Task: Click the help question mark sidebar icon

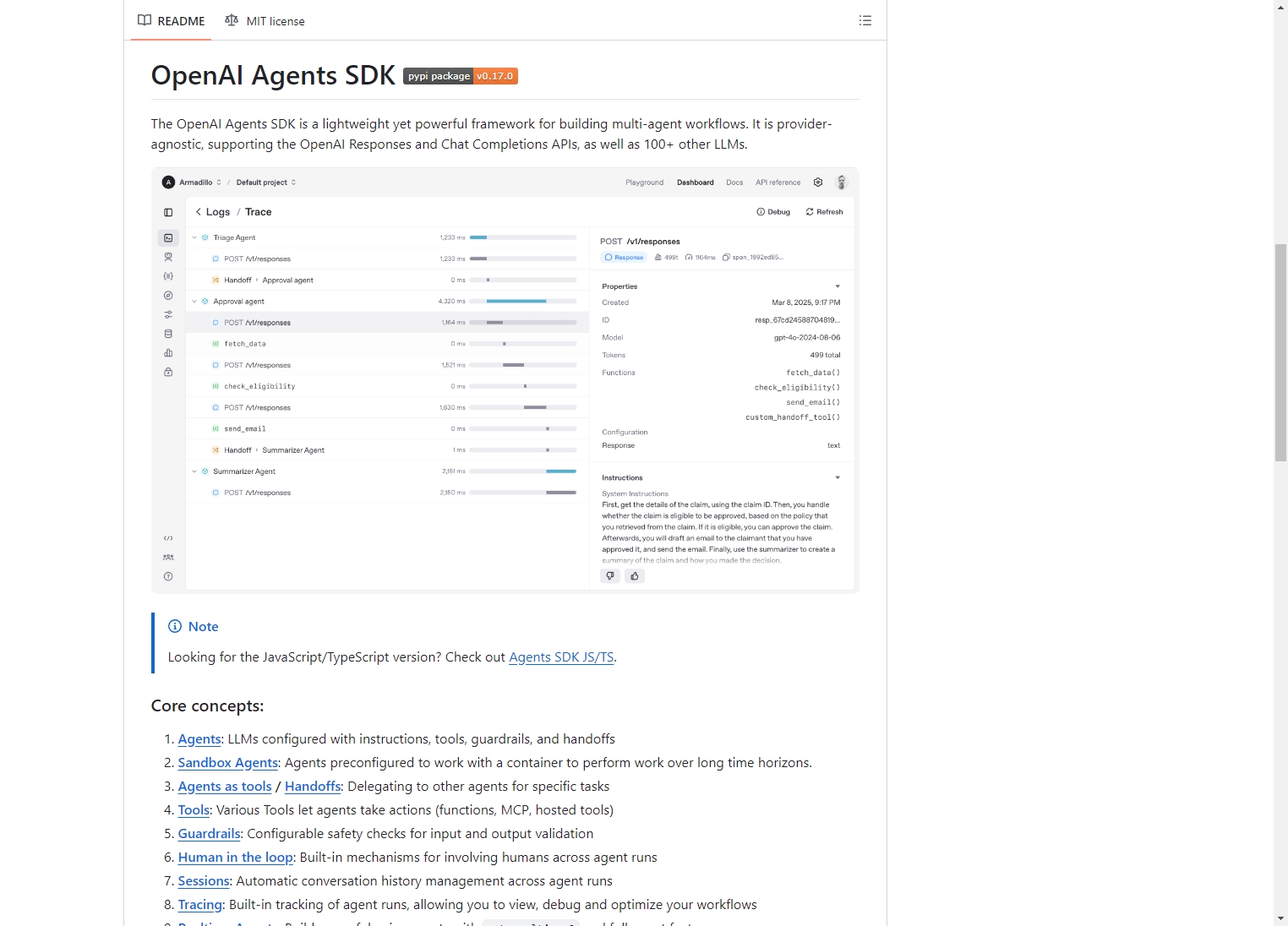Action: pos(168,576)
